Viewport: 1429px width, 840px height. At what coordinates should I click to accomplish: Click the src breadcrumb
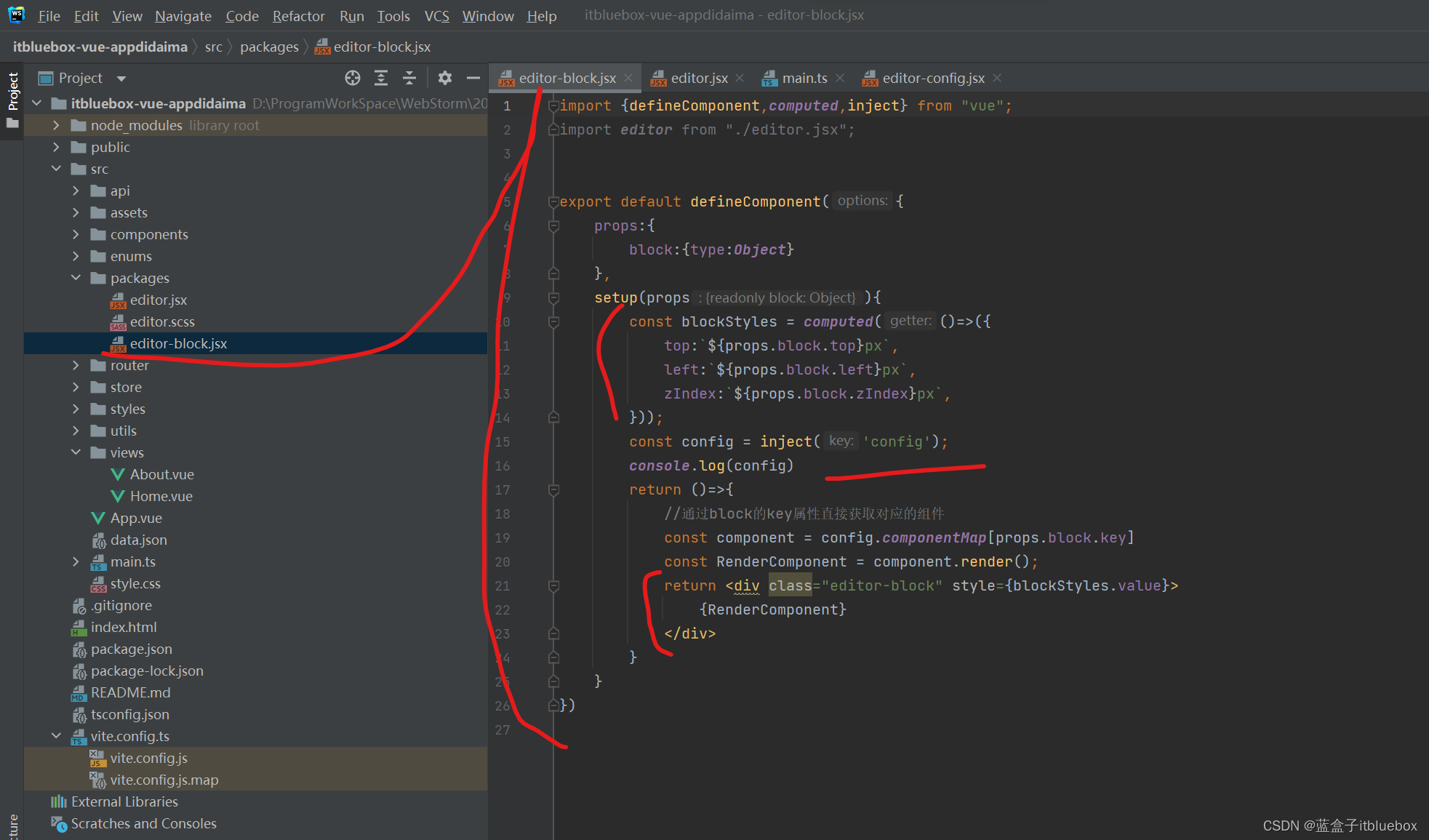pos(214,47)
